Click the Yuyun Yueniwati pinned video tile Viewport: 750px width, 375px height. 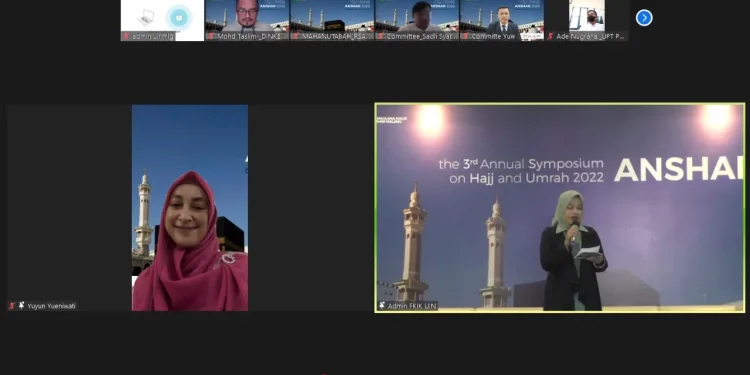pyautogui.click(x=190, y=208)
